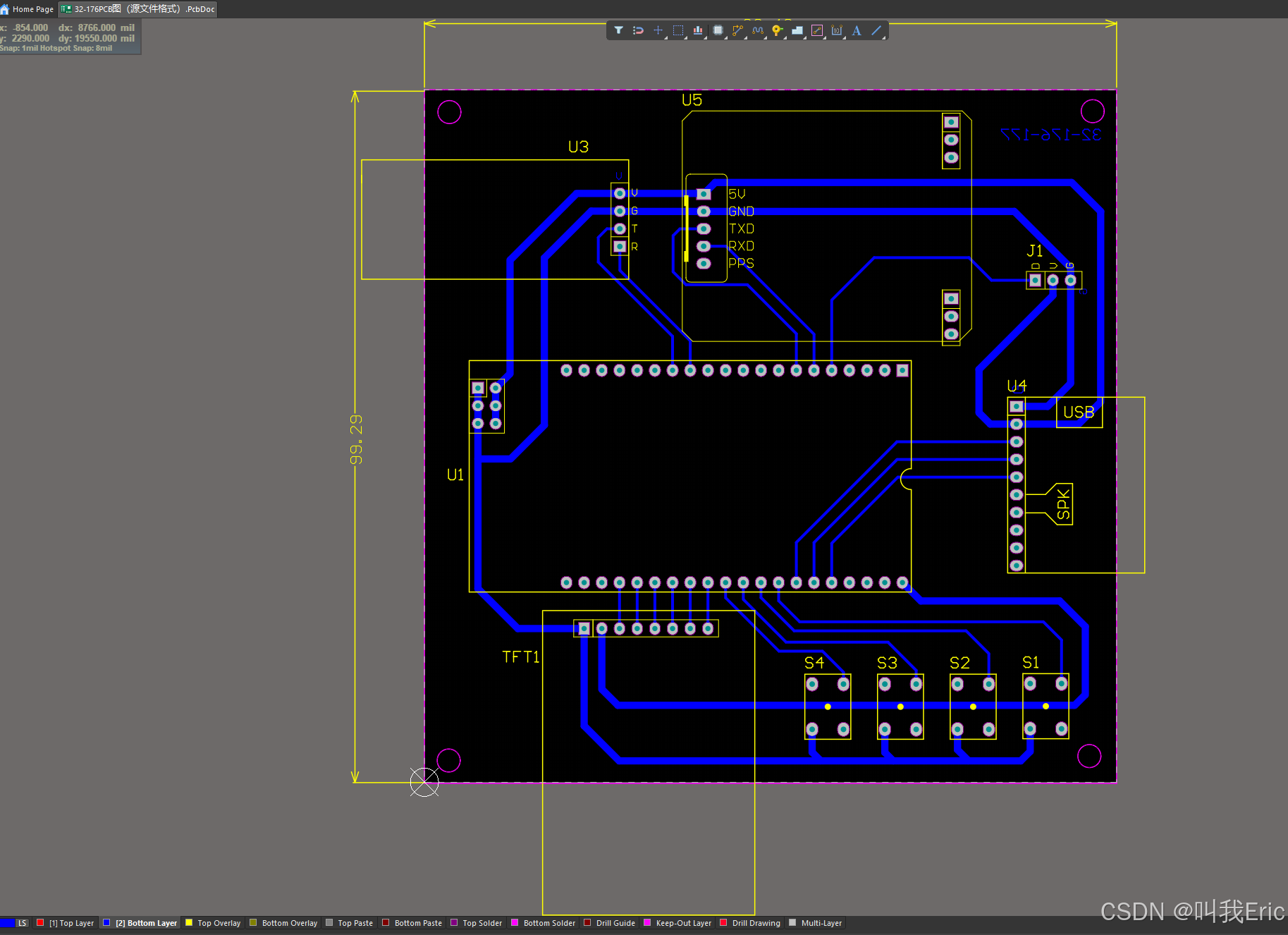This screenshot has width=1288, height=935.
Task: Click the USB silkscreen label
Action: pyautogui.click(x=1079, y=412)
